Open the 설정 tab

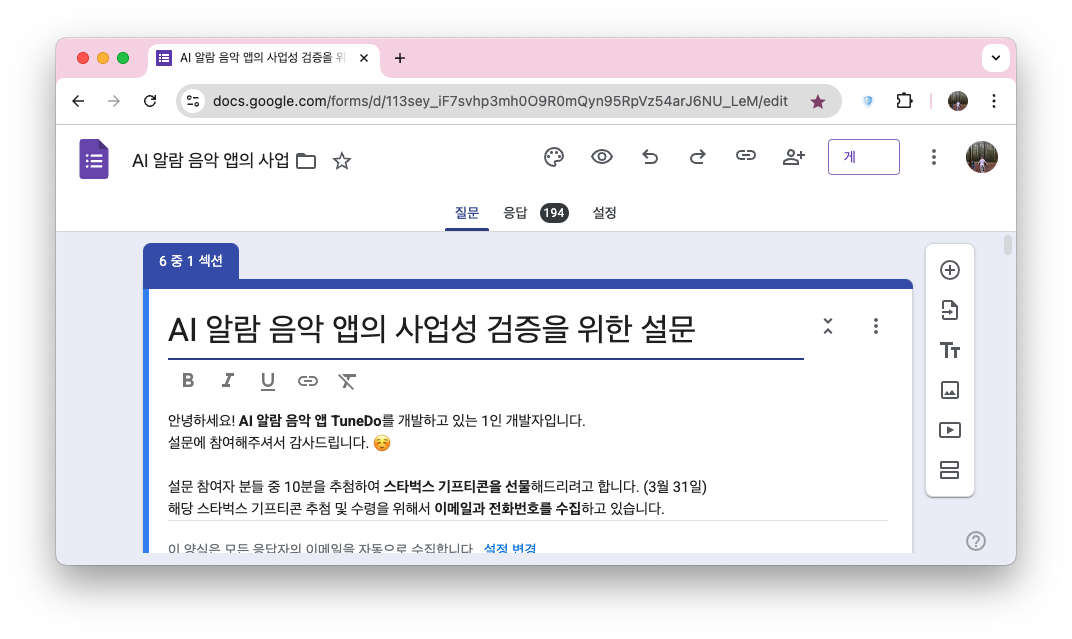pos(604,213)
